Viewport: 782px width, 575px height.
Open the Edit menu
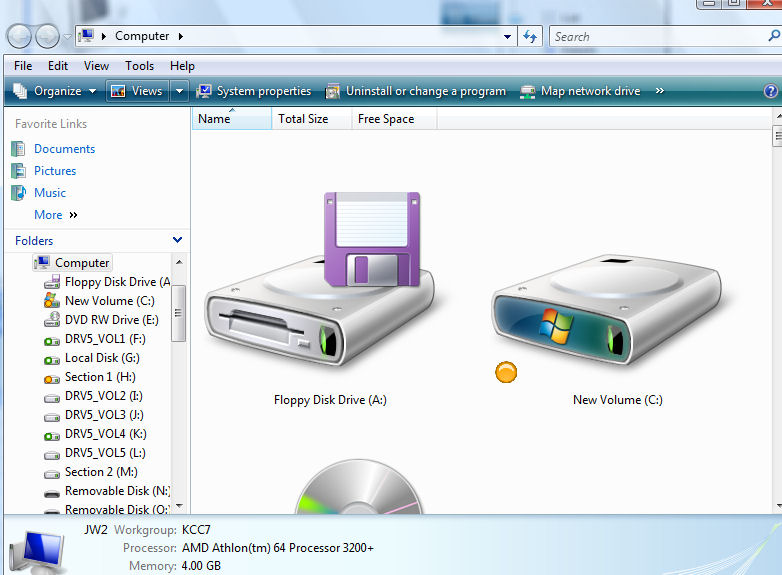pyautogui.click(x=58, y=66)
